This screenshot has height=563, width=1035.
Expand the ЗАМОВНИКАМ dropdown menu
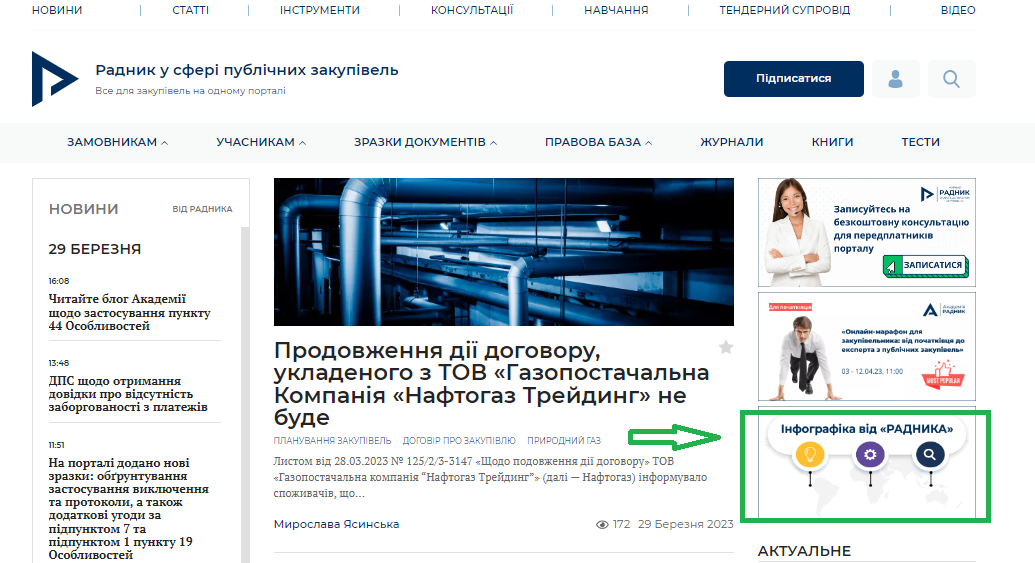117,142
